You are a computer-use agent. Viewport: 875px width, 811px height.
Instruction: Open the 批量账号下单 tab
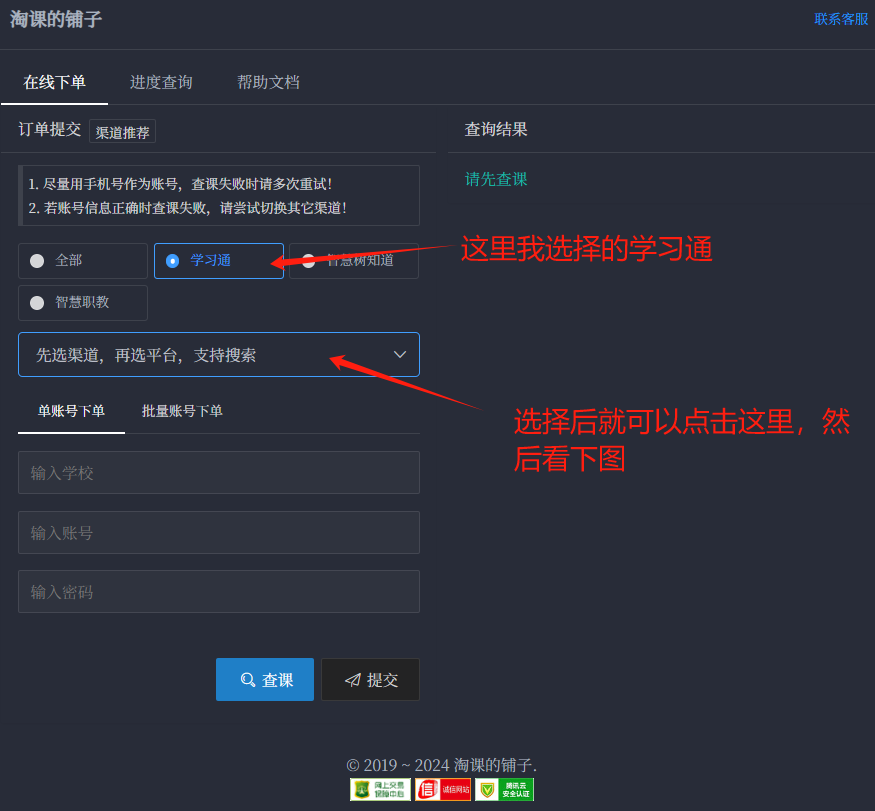(x=183, y=411)
